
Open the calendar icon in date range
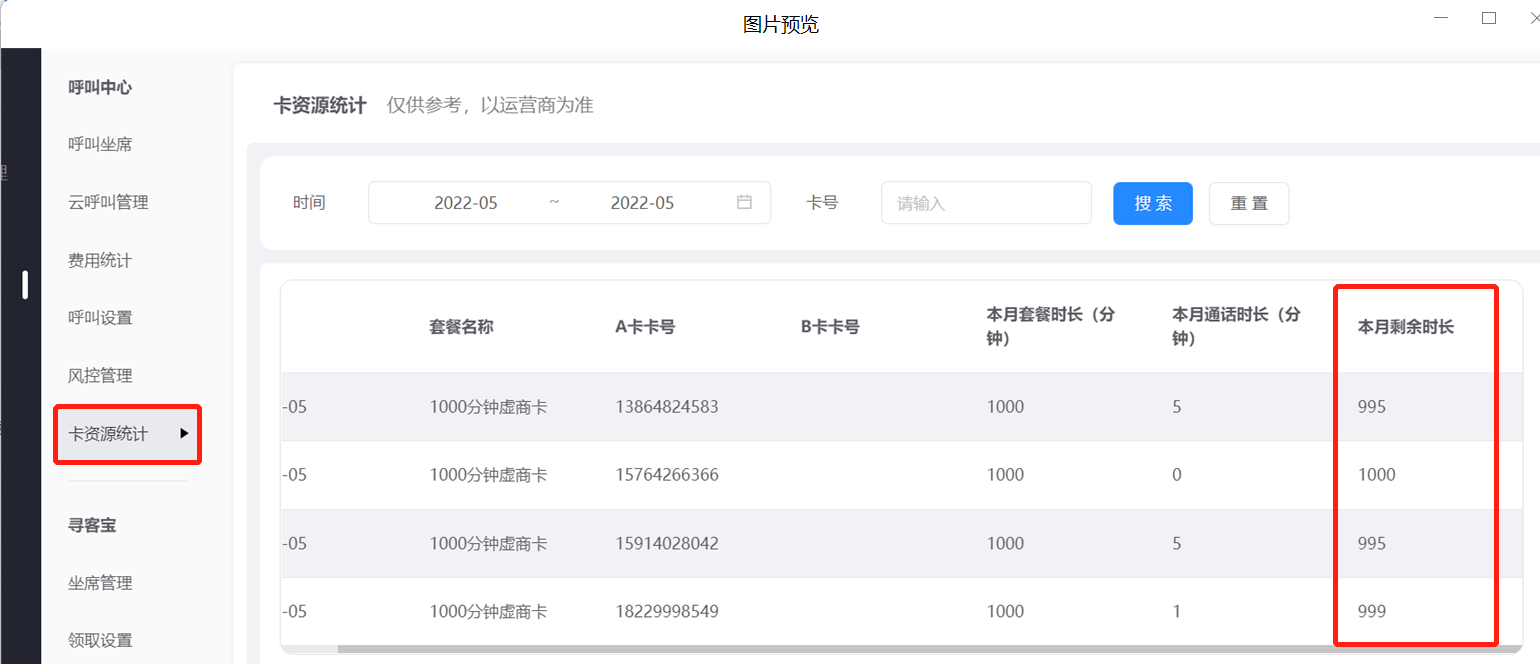(x=744, y=202)
